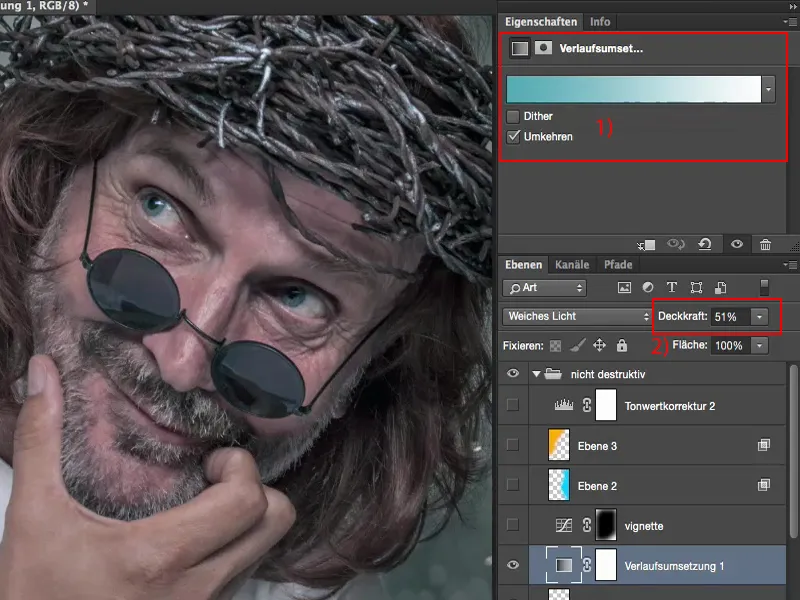Click the reset adjustment arrow icon
This screenshot has width=800, height=600.
(x=705, y=243)
